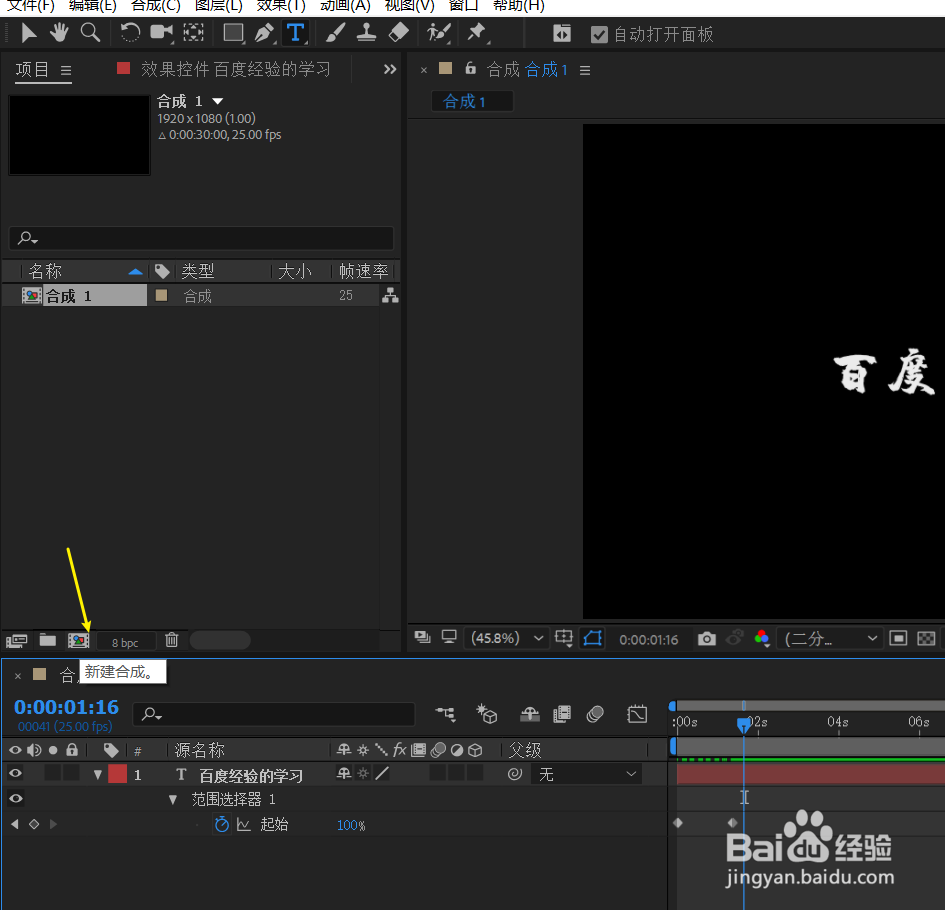The height and width of the screenshot is (910, 945).
Task: Select the Hand tool
Action: click(59, 33)
